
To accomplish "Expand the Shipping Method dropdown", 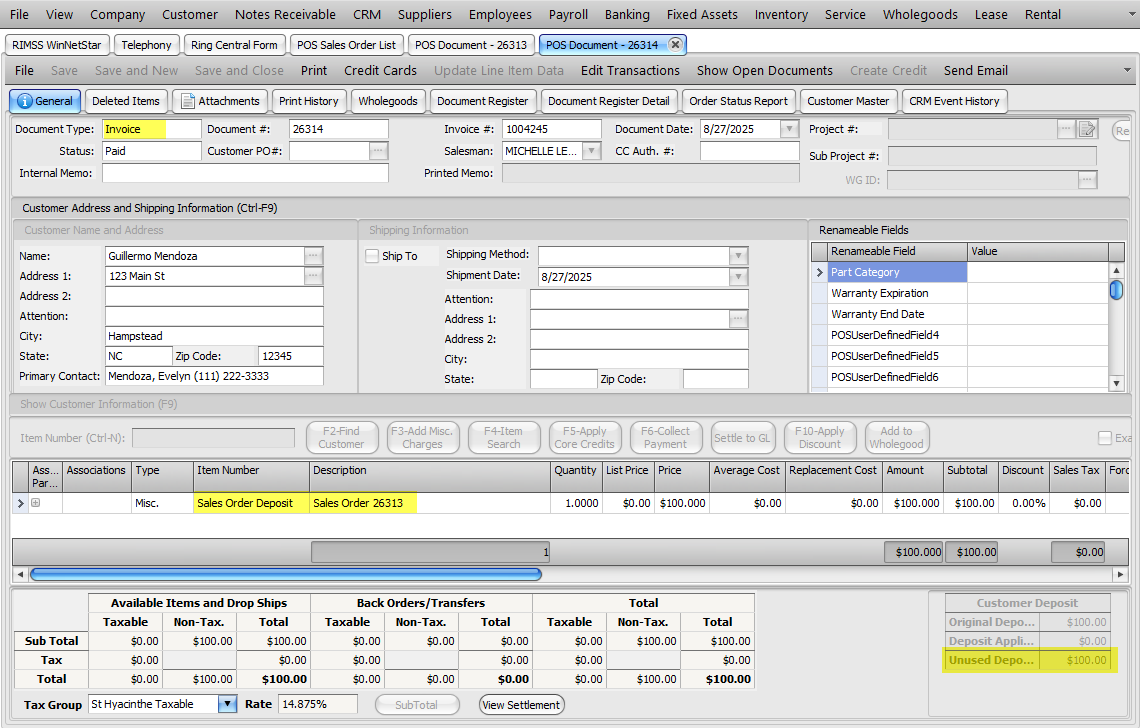I will (x=738, y=255).
